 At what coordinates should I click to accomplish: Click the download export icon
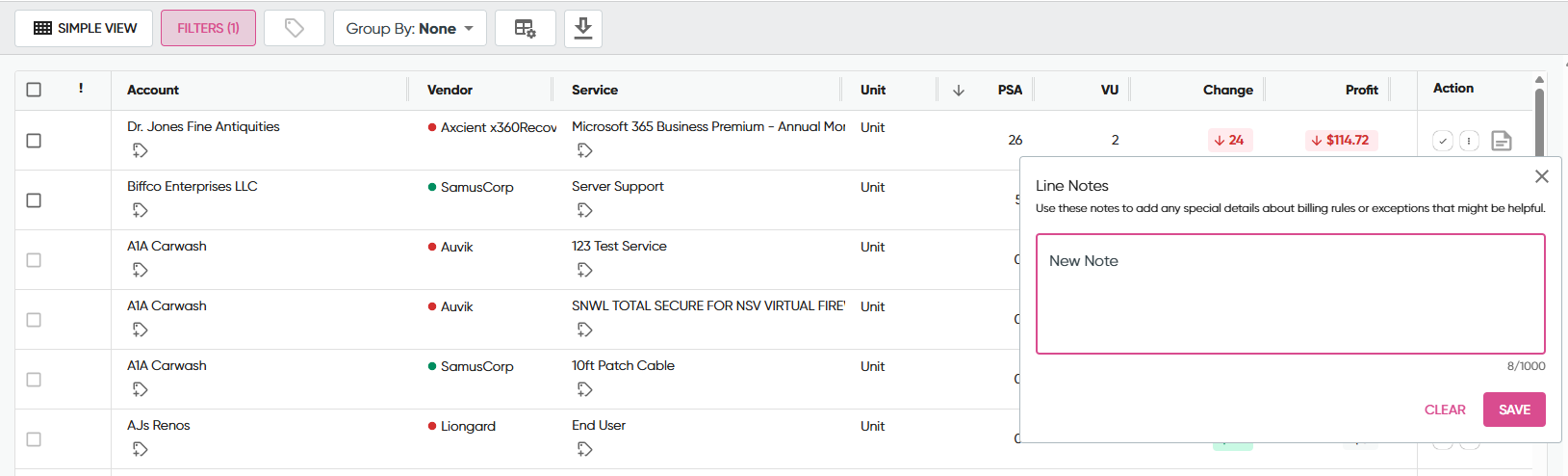coord(582,29)
